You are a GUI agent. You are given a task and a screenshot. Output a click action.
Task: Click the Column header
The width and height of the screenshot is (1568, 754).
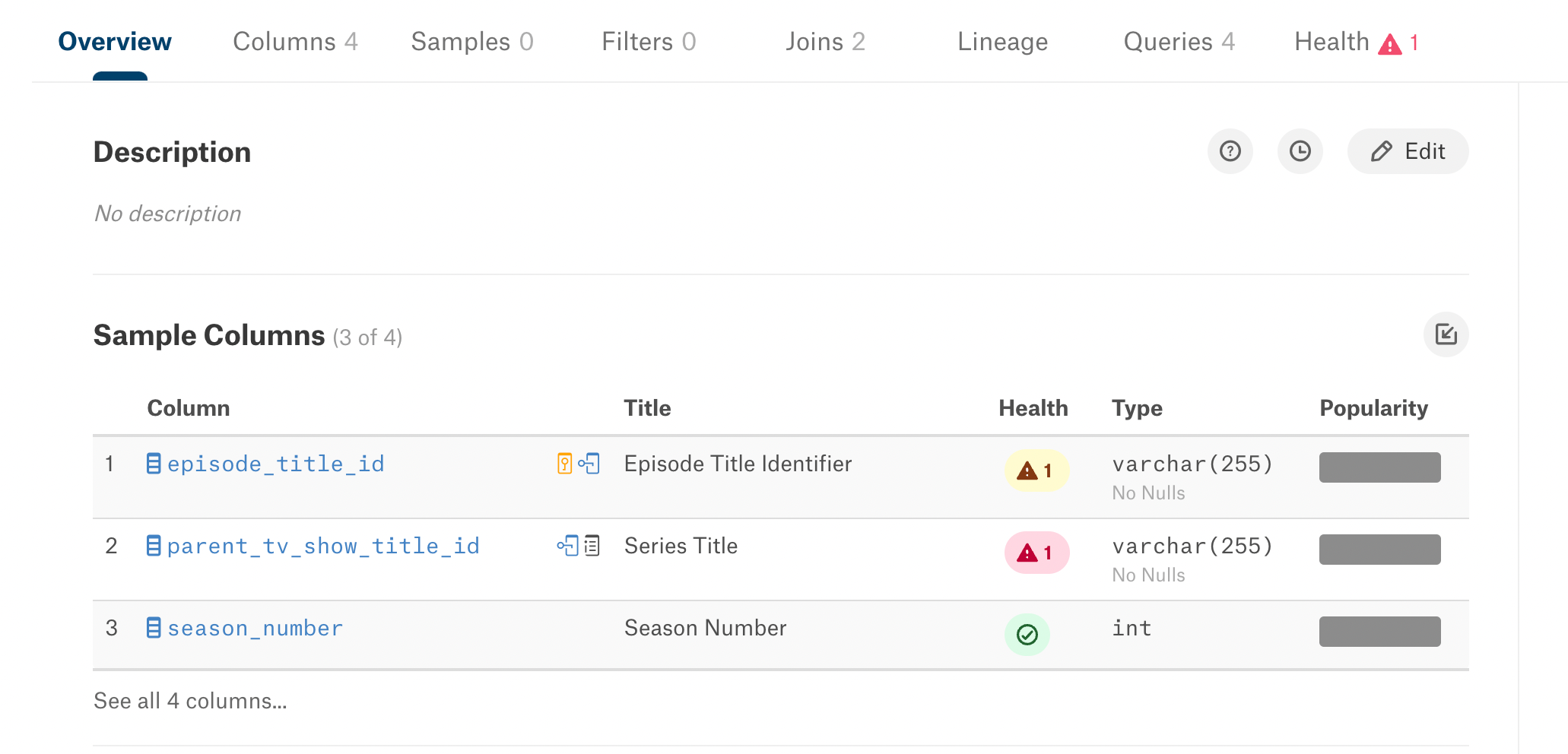[189, 408]
